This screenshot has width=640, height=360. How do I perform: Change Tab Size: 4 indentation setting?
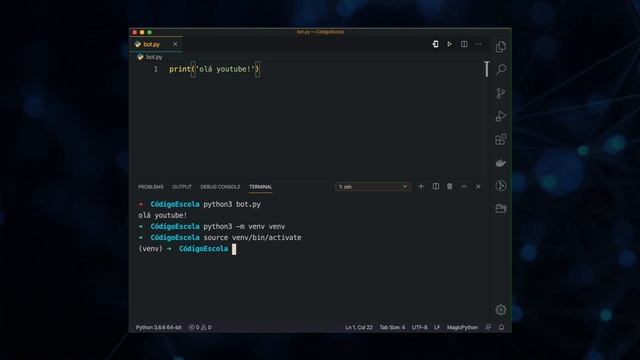(x=392, y=327)
